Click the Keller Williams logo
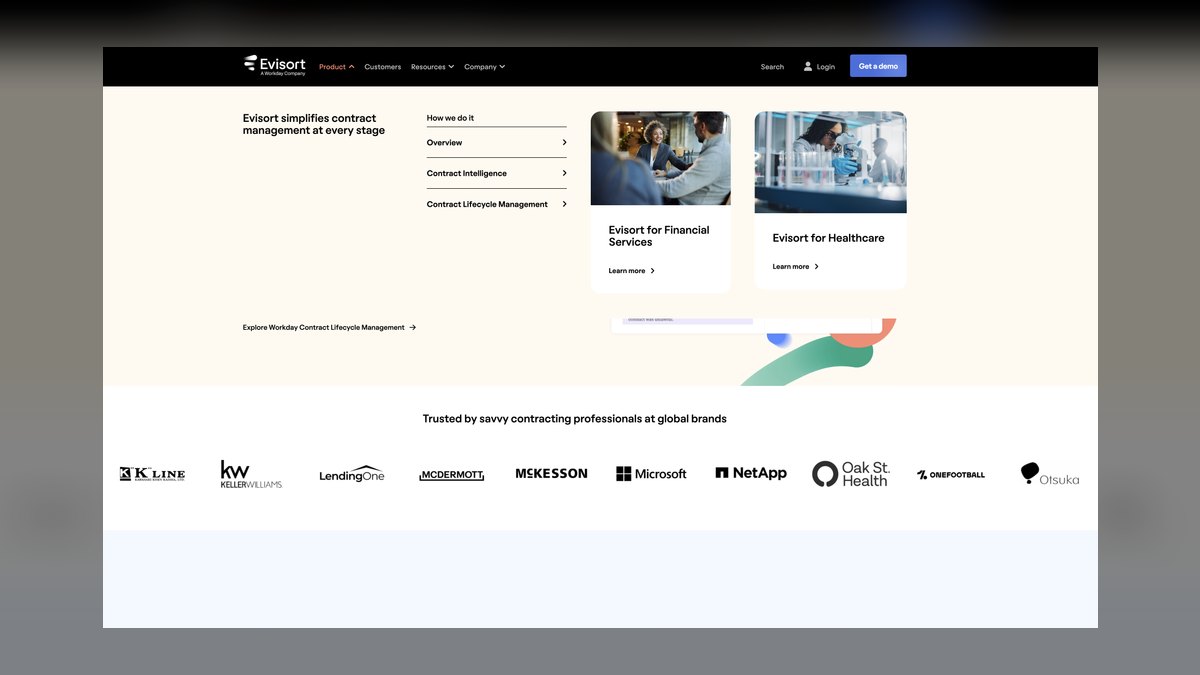The height and width of the screenshot is (675, 1200). [251, 474]
